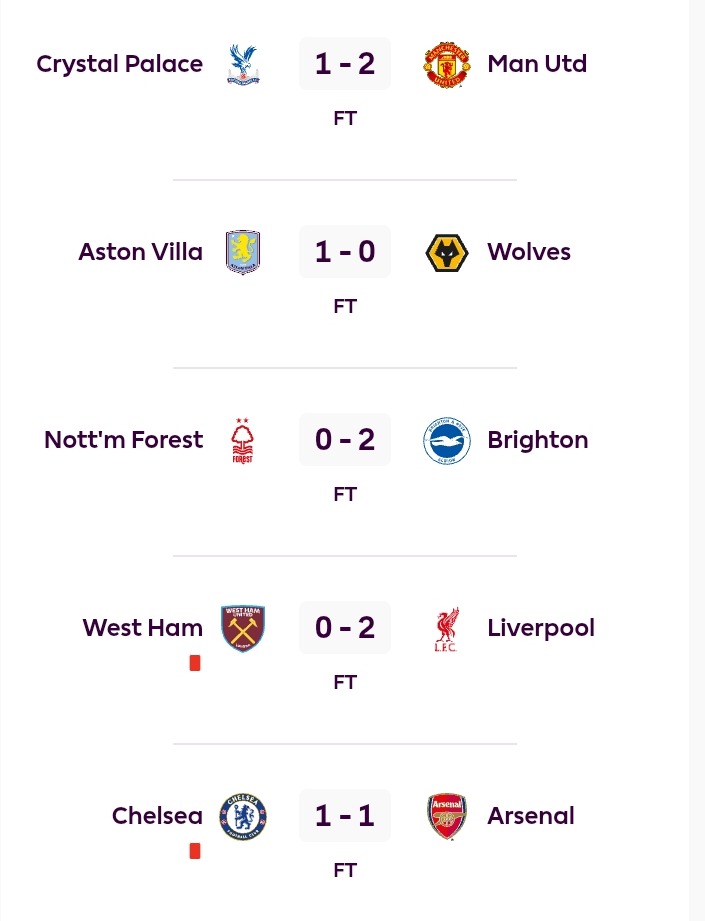The image size is (705, 921).
Task: Click the Aston Villa club crest
Action: pos(243,252)
